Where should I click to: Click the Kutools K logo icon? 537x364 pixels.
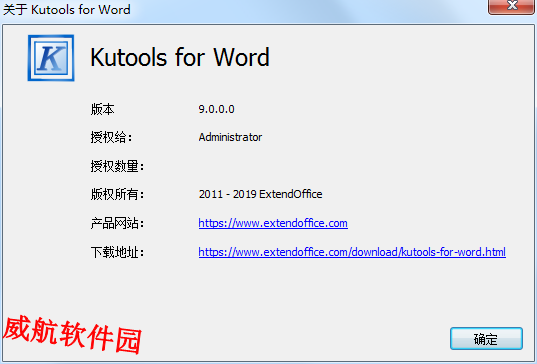pos(51,58)
